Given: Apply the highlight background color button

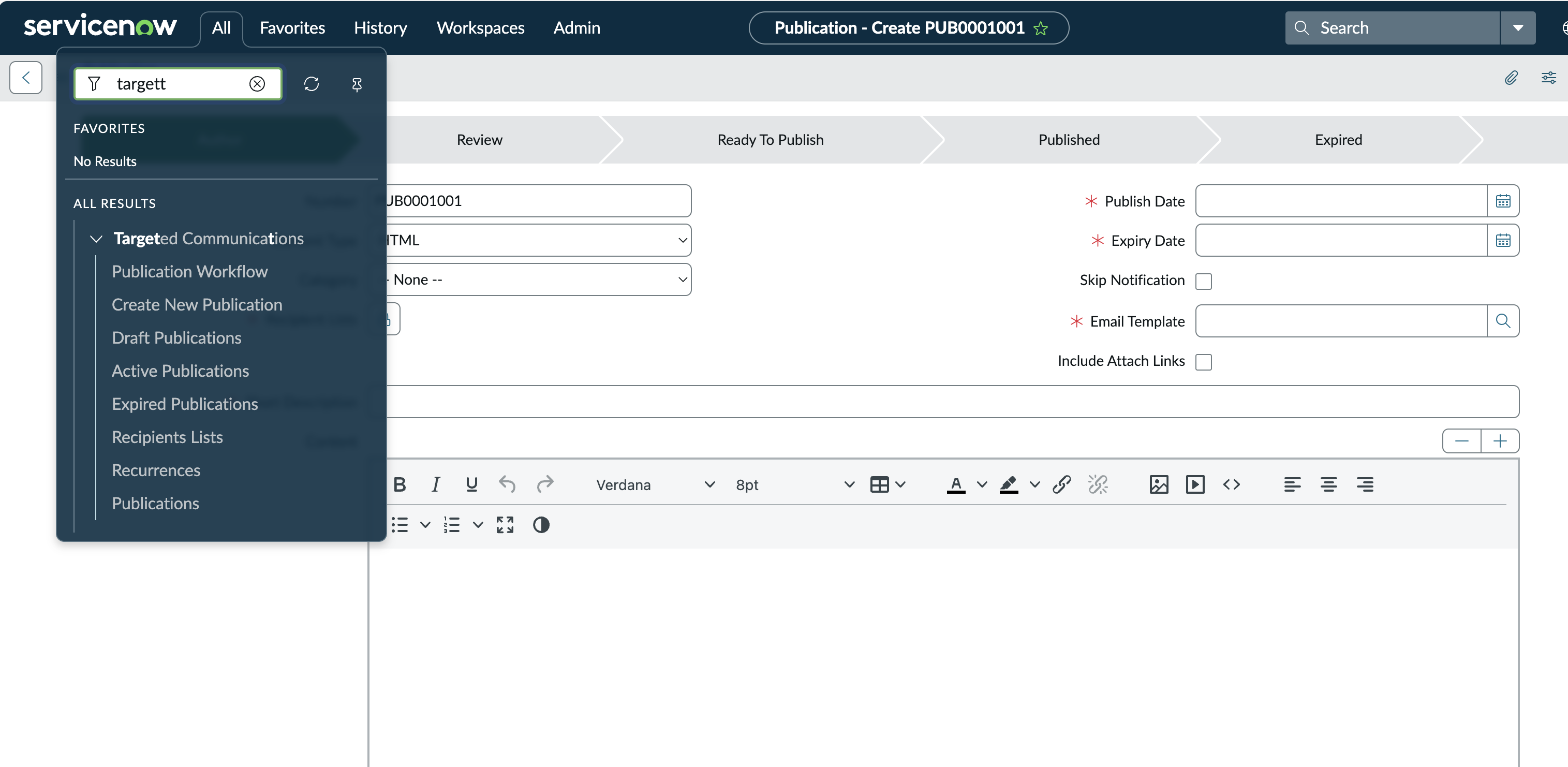Looking at the screenshot, I should [1009, 484].
